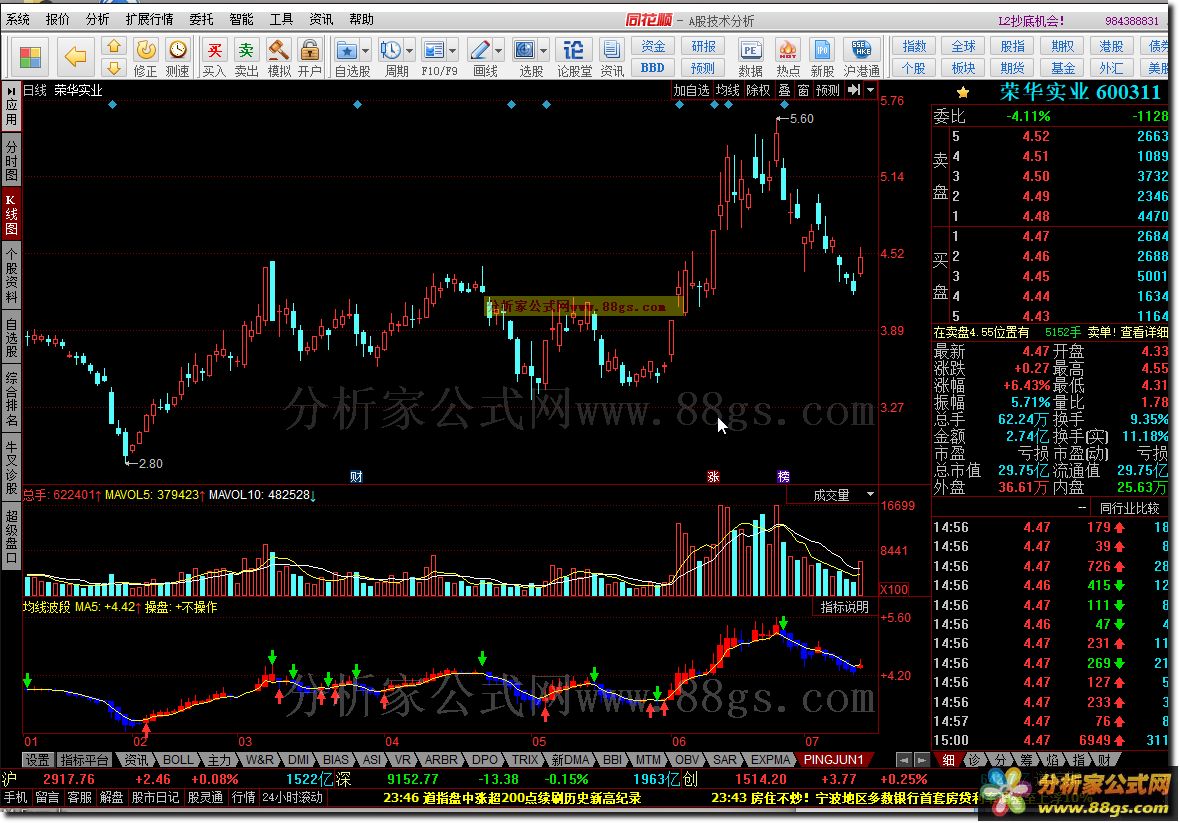This screenshot has height=823, width=1180.
Task: Click the 指数 market button
Action: tap(914, 47)
